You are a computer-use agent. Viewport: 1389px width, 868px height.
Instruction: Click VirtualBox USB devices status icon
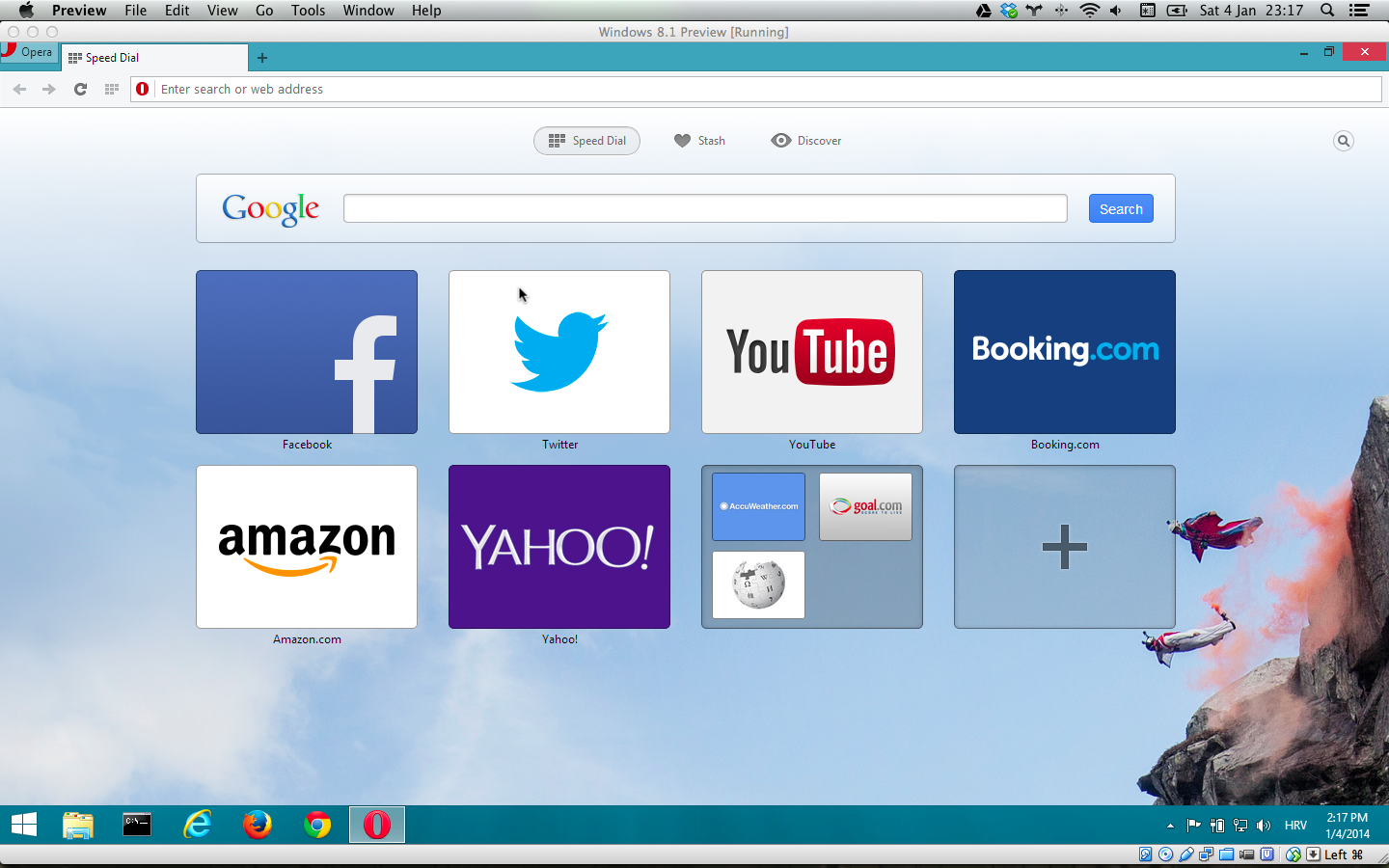1186,854
